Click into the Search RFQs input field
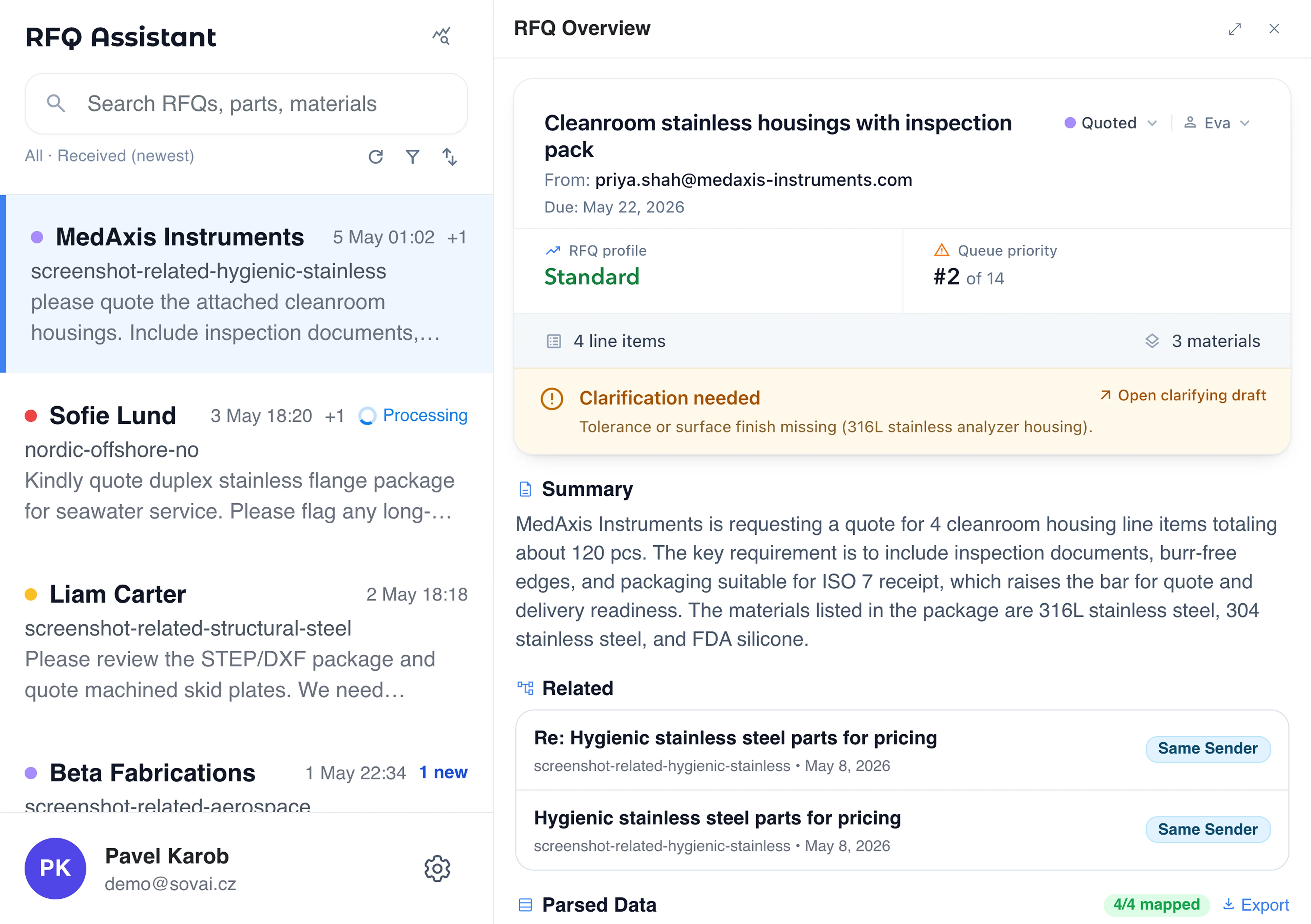Image resolution: width=1311 pixels, height=924 pixels. (x=246, y=103)
